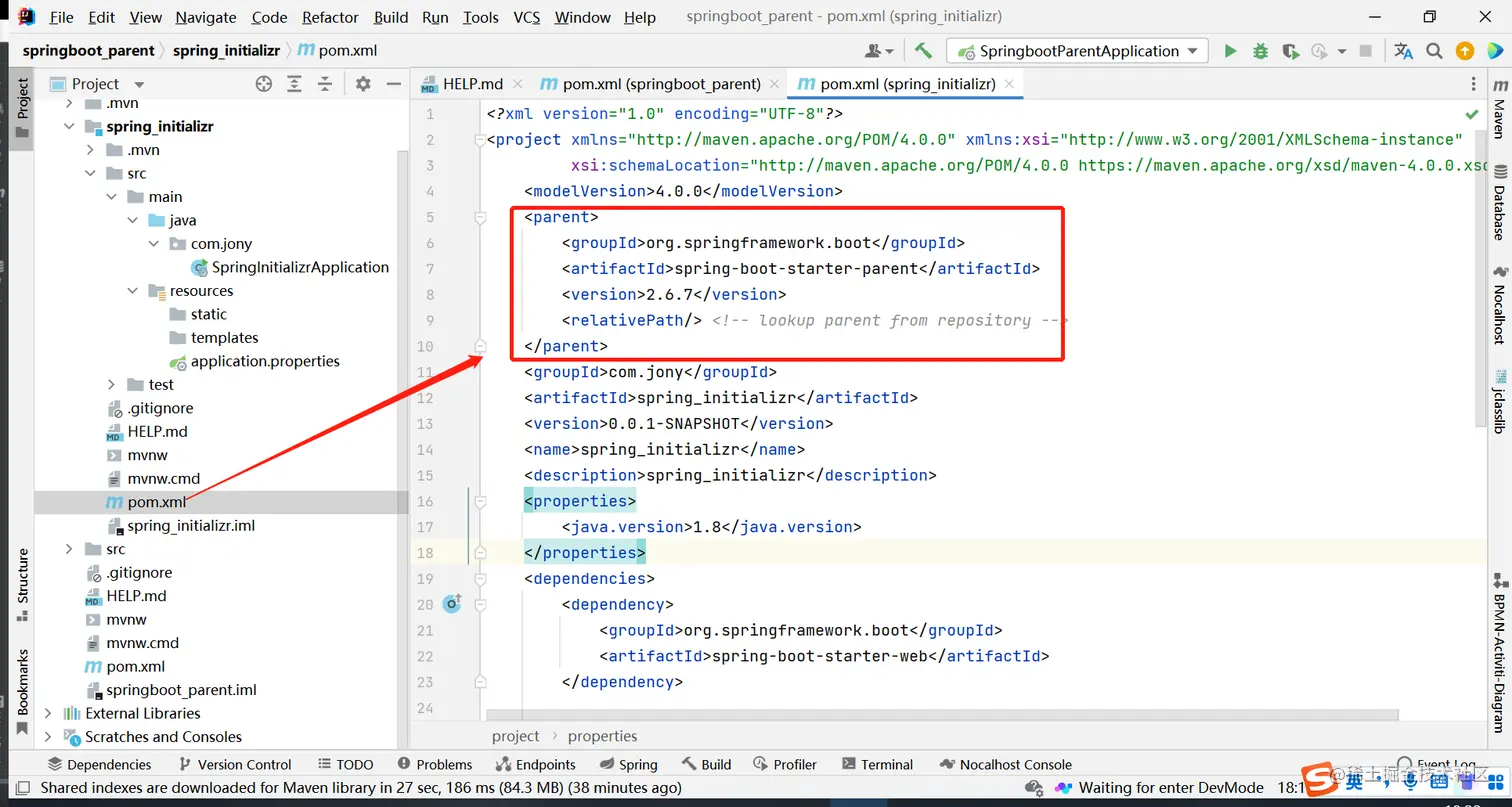The height and width of the screenshot is (807, 1512).
Task: Run the application with the green play icon
Action: coord(1230,51)
